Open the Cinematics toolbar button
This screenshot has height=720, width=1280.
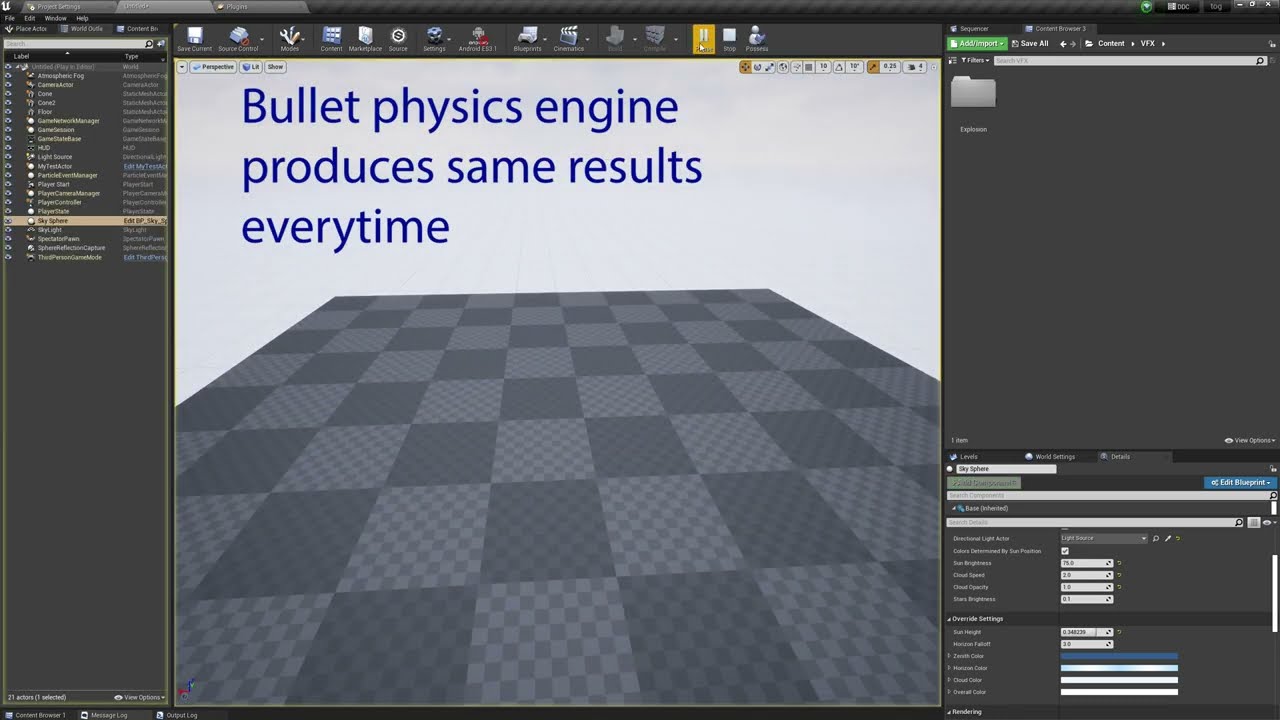568,39
